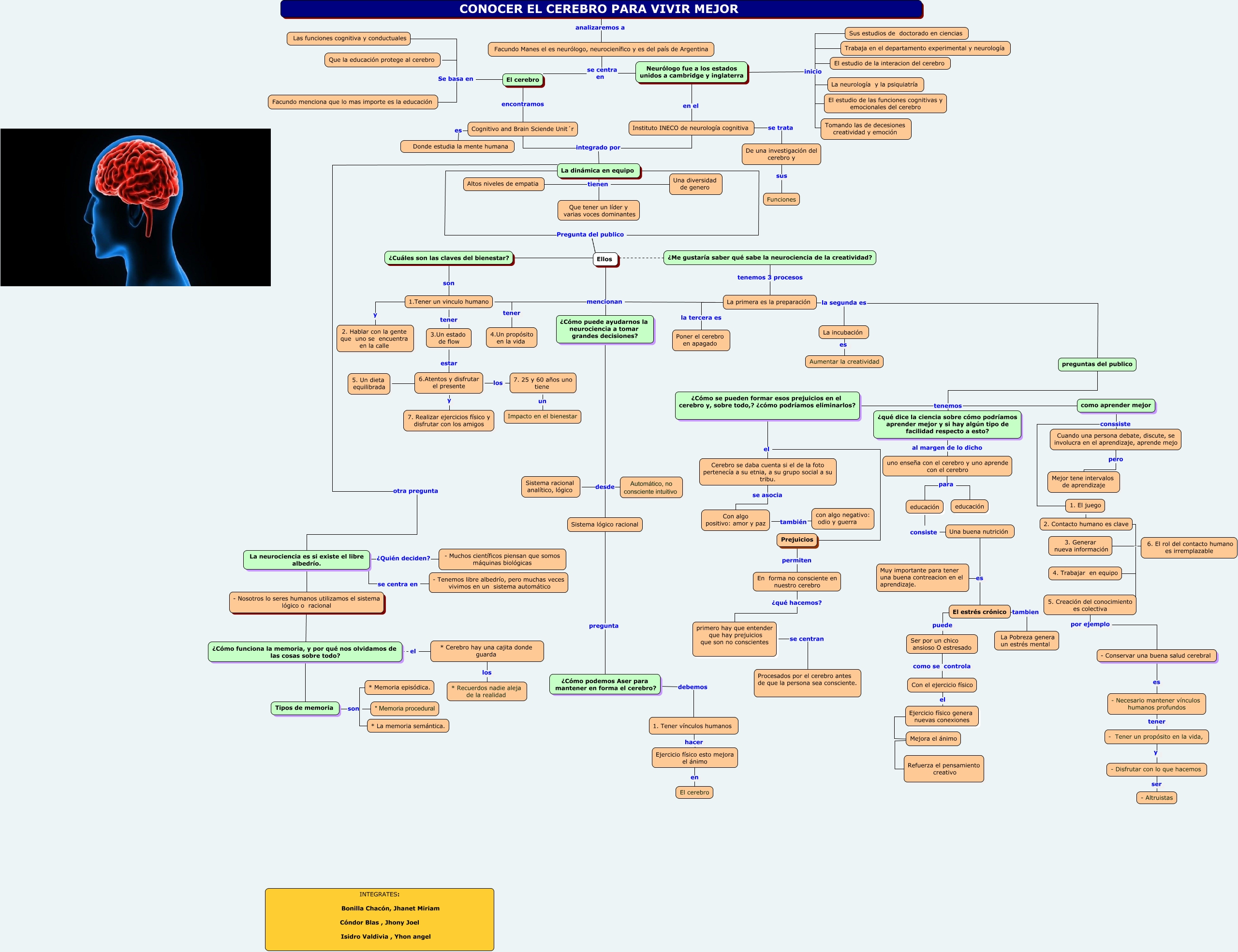Select the 'Prejuicios' concept node
This screenshot has height=952, width=1238.
click(796, 540)
